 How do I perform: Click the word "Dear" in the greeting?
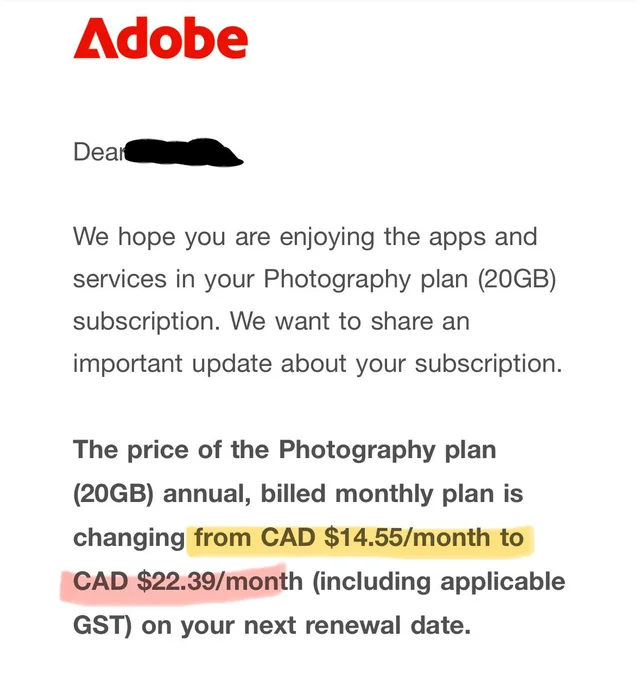95,153
